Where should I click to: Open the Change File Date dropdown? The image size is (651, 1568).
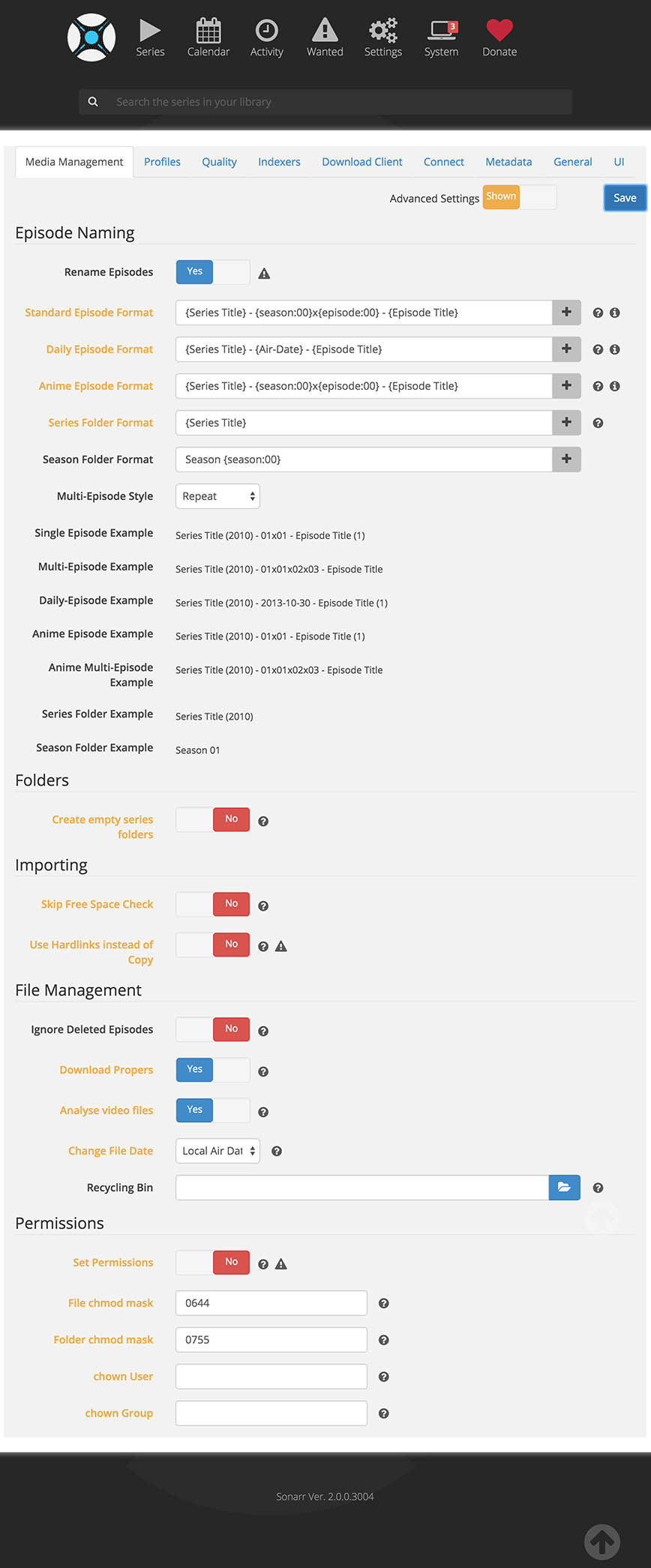(217, 1151)
